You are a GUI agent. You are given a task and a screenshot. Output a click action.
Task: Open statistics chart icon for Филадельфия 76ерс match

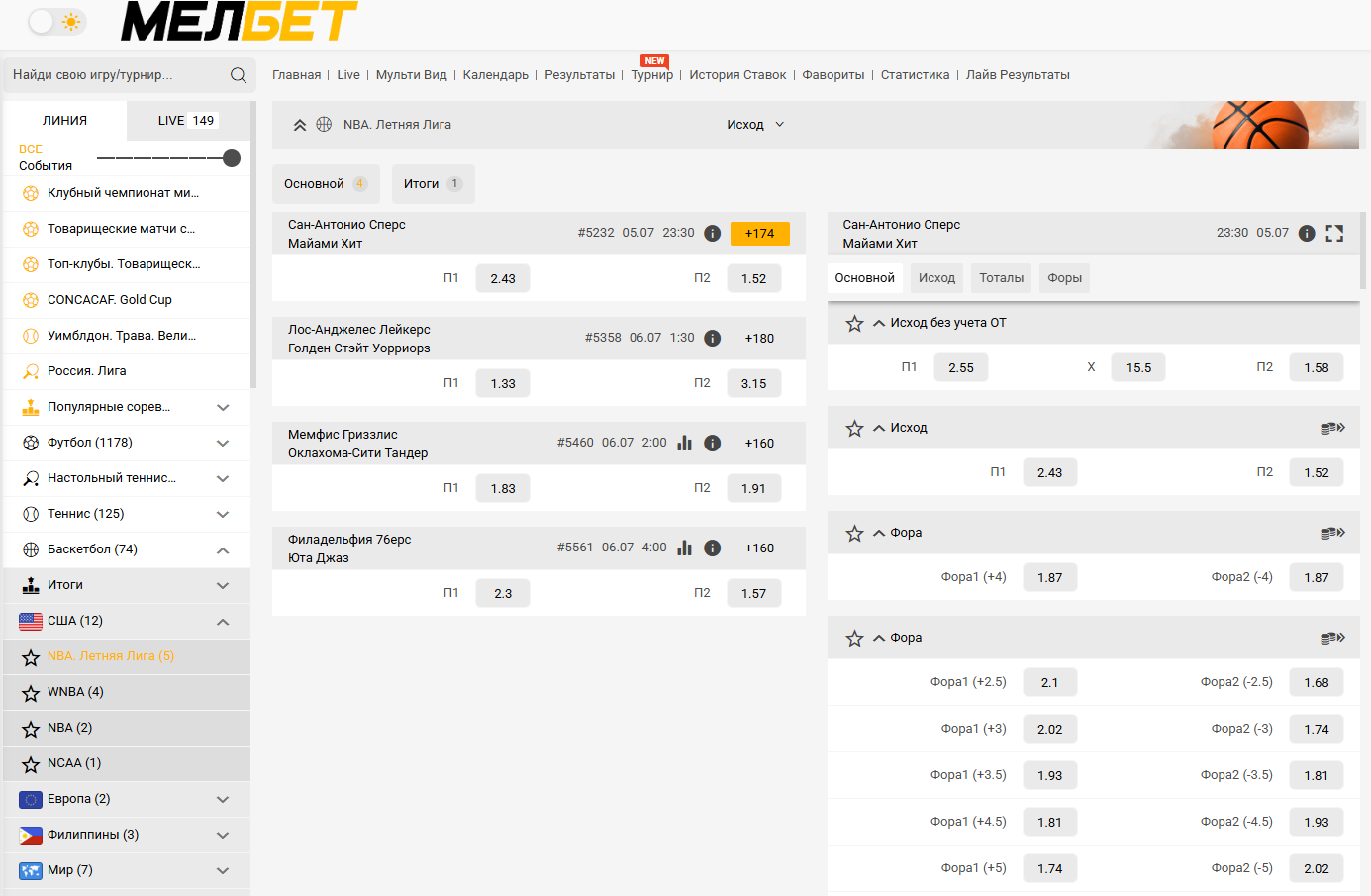coord(684,548)
